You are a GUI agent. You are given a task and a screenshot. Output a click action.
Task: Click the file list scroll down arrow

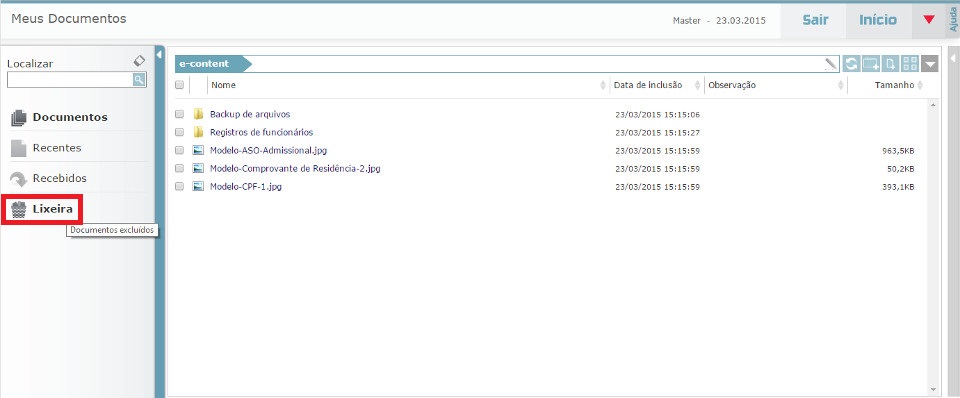coord(933,389)
